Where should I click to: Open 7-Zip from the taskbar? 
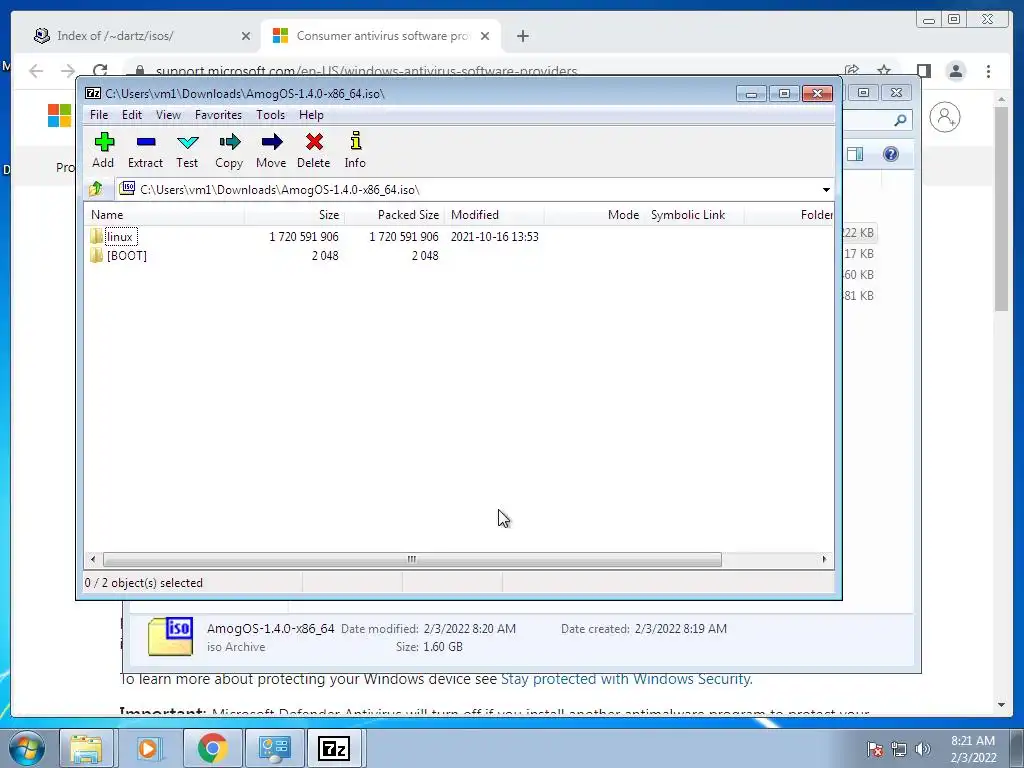pyautogui.click(x=334, y=748)
